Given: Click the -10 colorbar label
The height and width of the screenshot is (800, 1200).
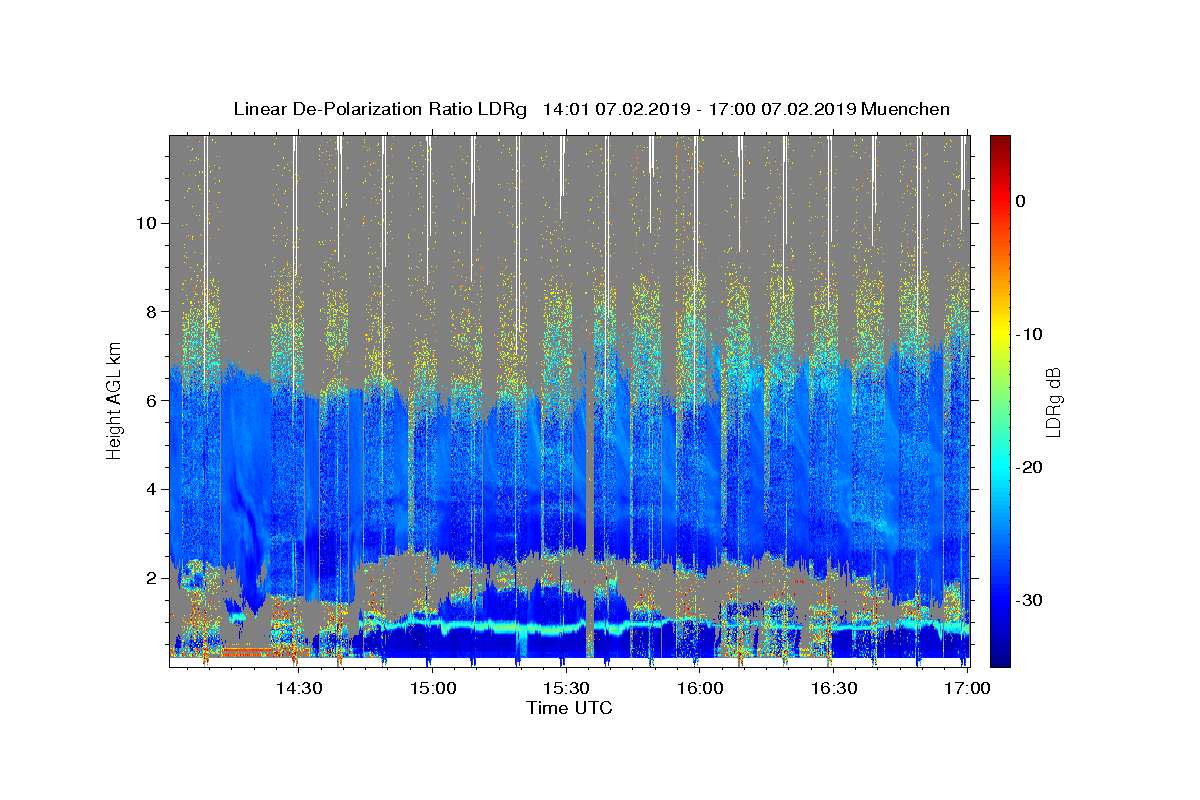Looking at the screenshot, I should (1029, 334).
